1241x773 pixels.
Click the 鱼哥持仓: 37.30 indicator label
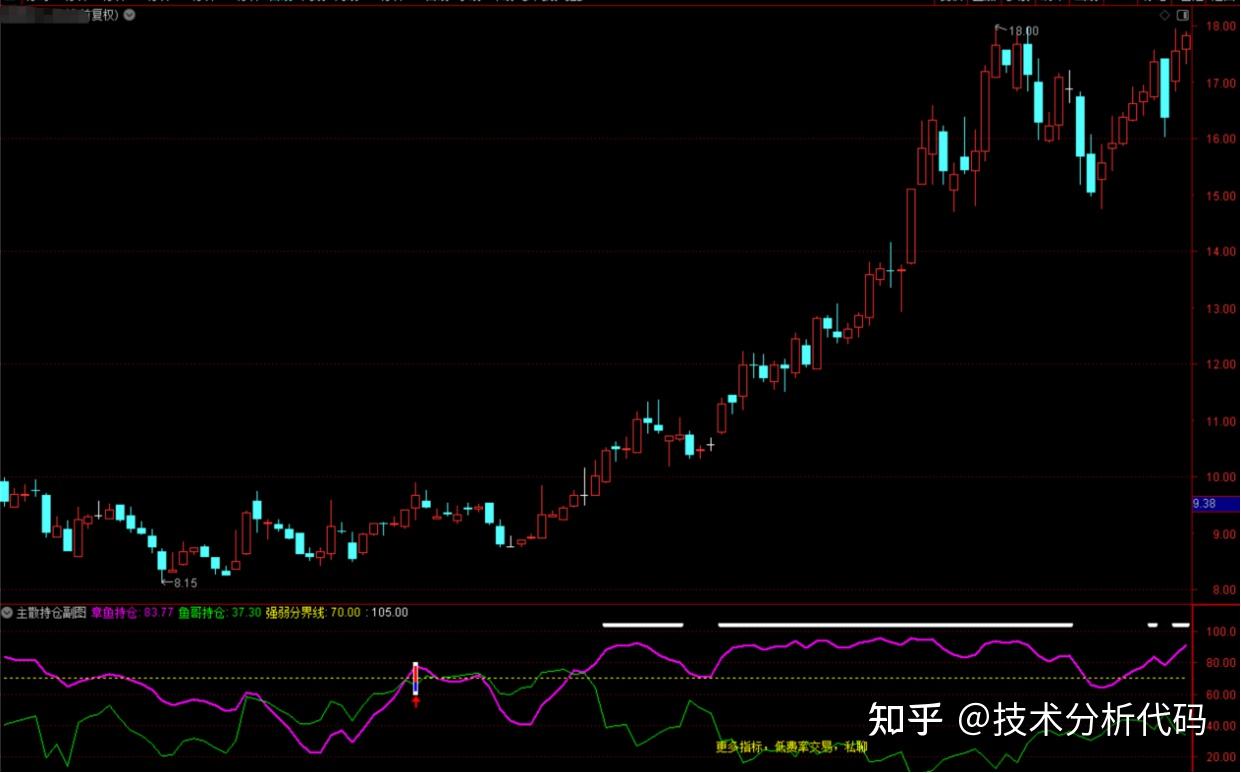220,612
